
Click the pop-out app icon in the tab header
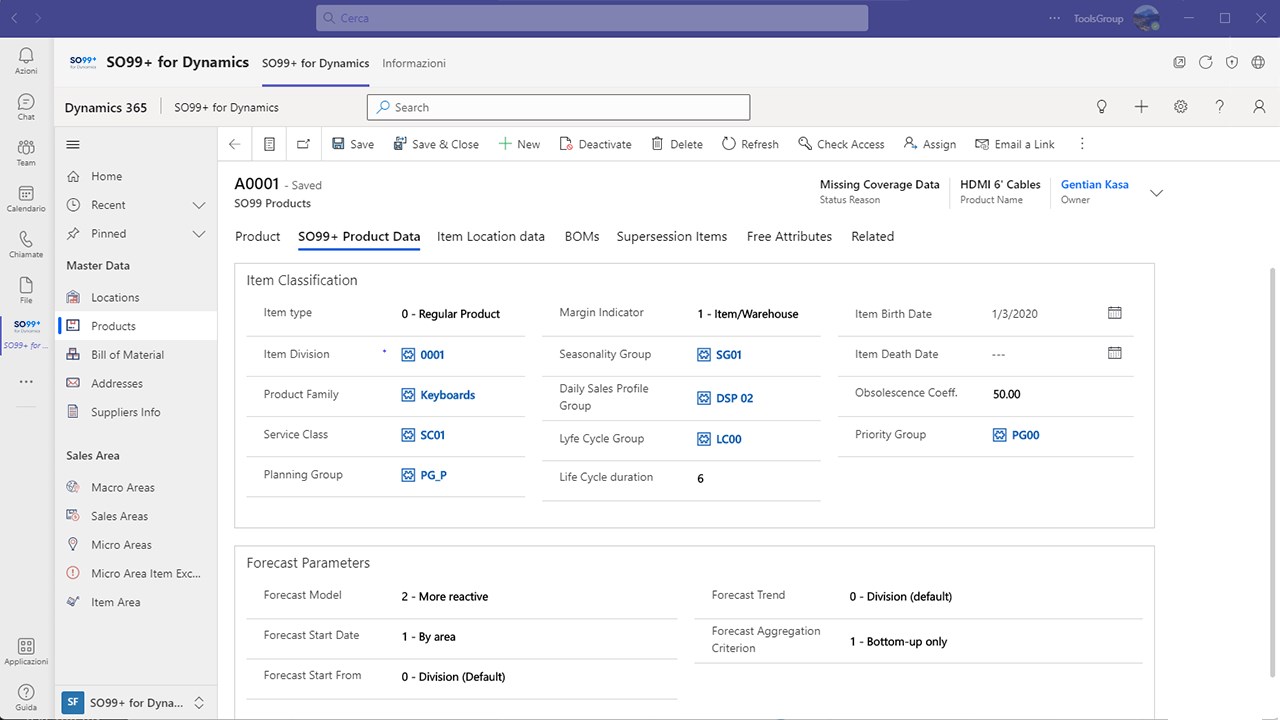pyautogui.click(x=1180, y=62)
